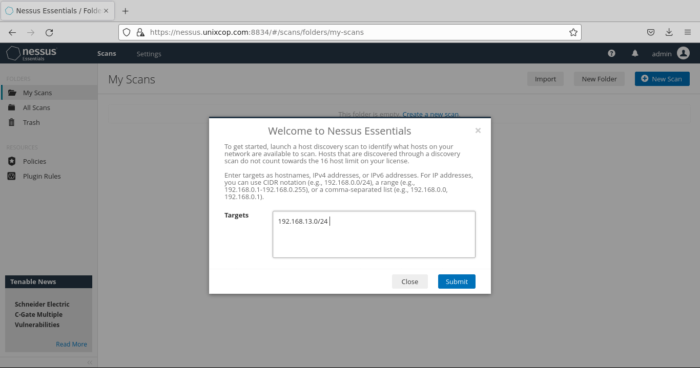
Task: Open the Read More news link
Action: 71,344
